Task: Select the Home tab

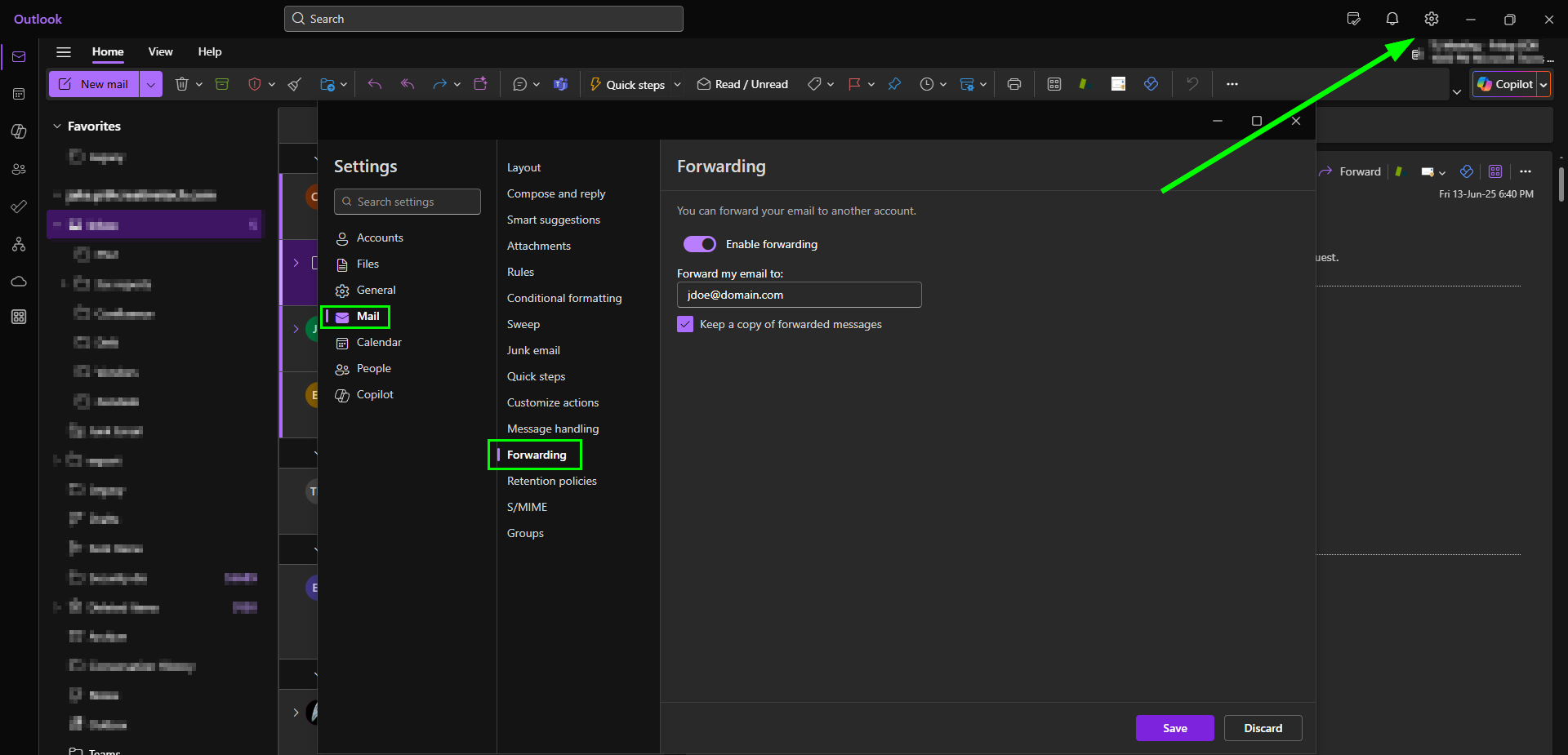Action: [108, 51]
